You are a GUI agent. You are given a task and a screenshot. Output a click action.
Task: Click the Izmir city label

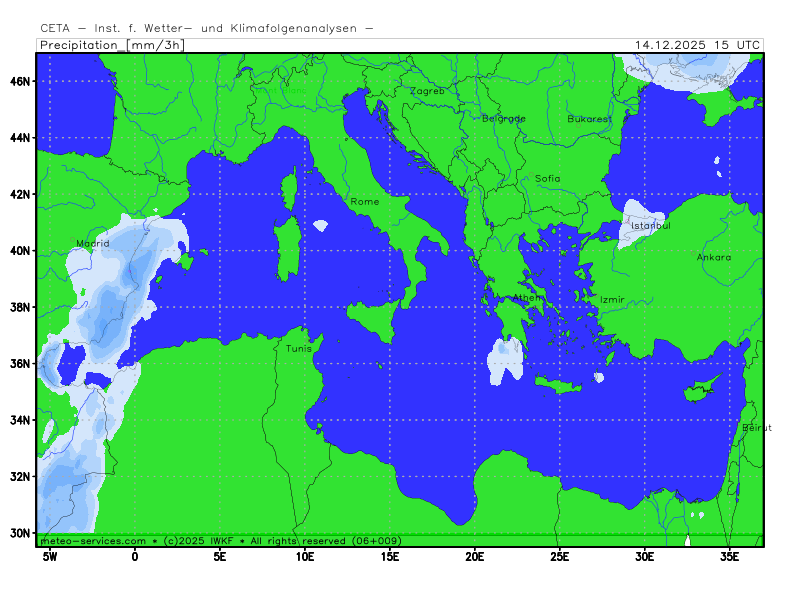pyautogui.click(x=612, y=299)
